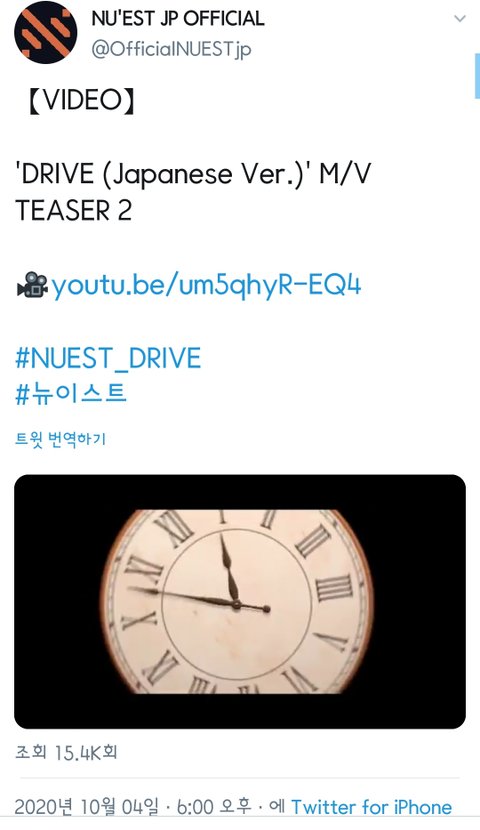Viewport: 480px width, 830px height.
Task: Open the NU'EST JP OFFICIAL profile avatar
Action: (x=46, y=32)
